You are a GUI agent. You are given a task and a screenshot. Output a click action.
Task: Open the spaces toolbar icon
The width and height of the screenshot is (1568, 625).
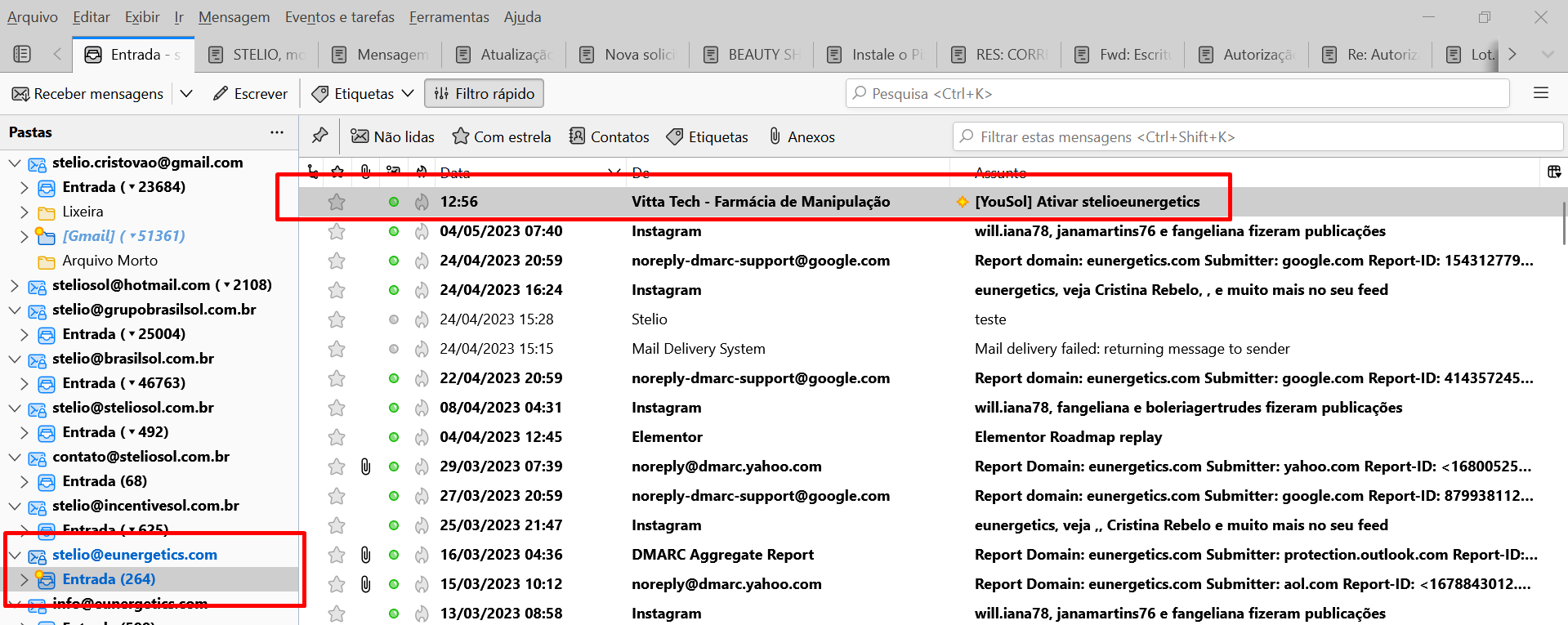[22, 54]
